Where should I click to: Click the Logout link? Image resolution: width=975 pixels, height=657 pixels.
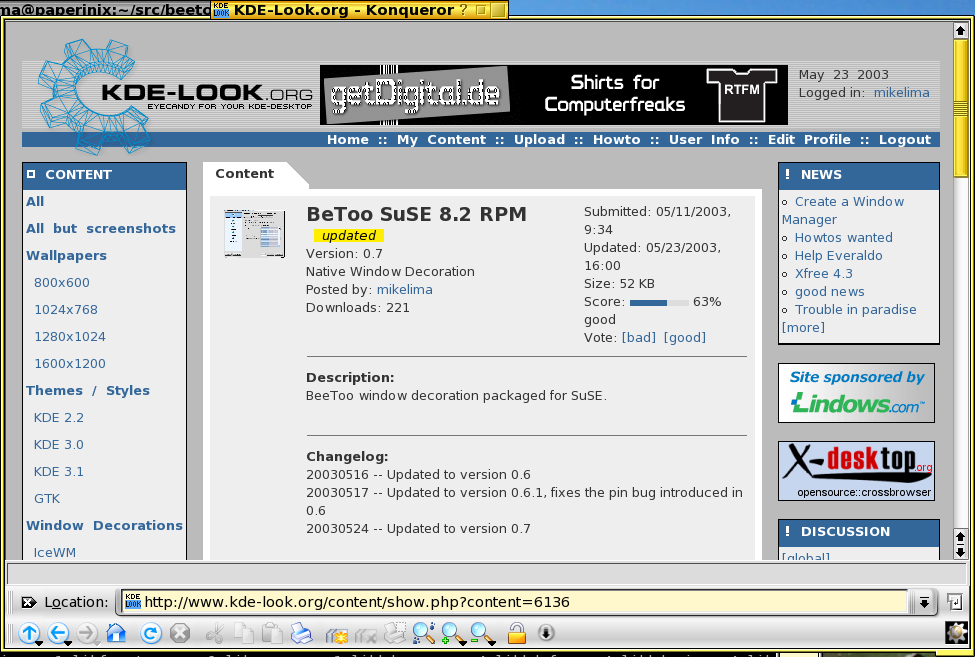(x=905, y=140)
